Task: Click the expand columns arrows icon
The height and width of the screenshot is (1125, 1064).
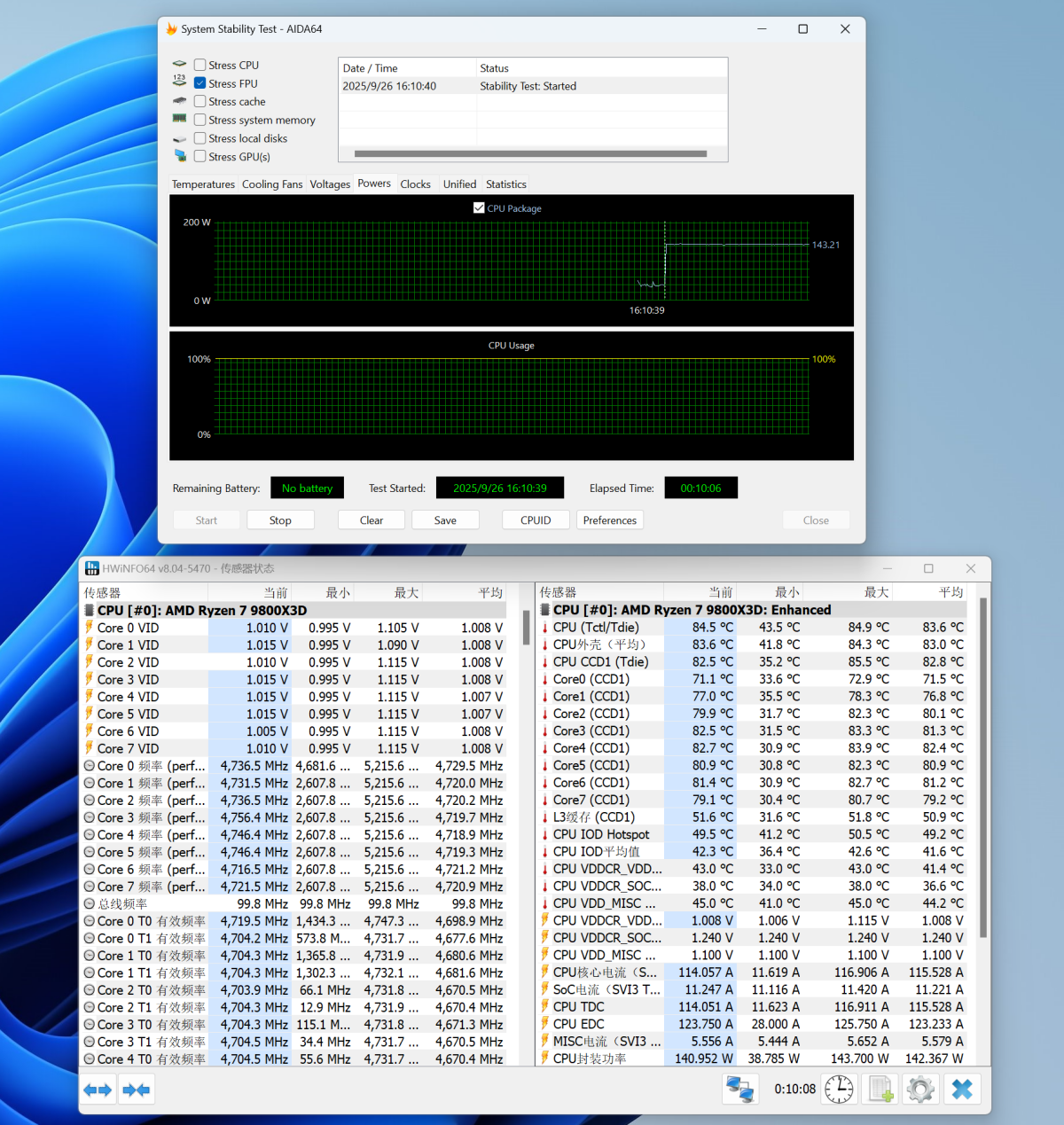Action: 98,1090
